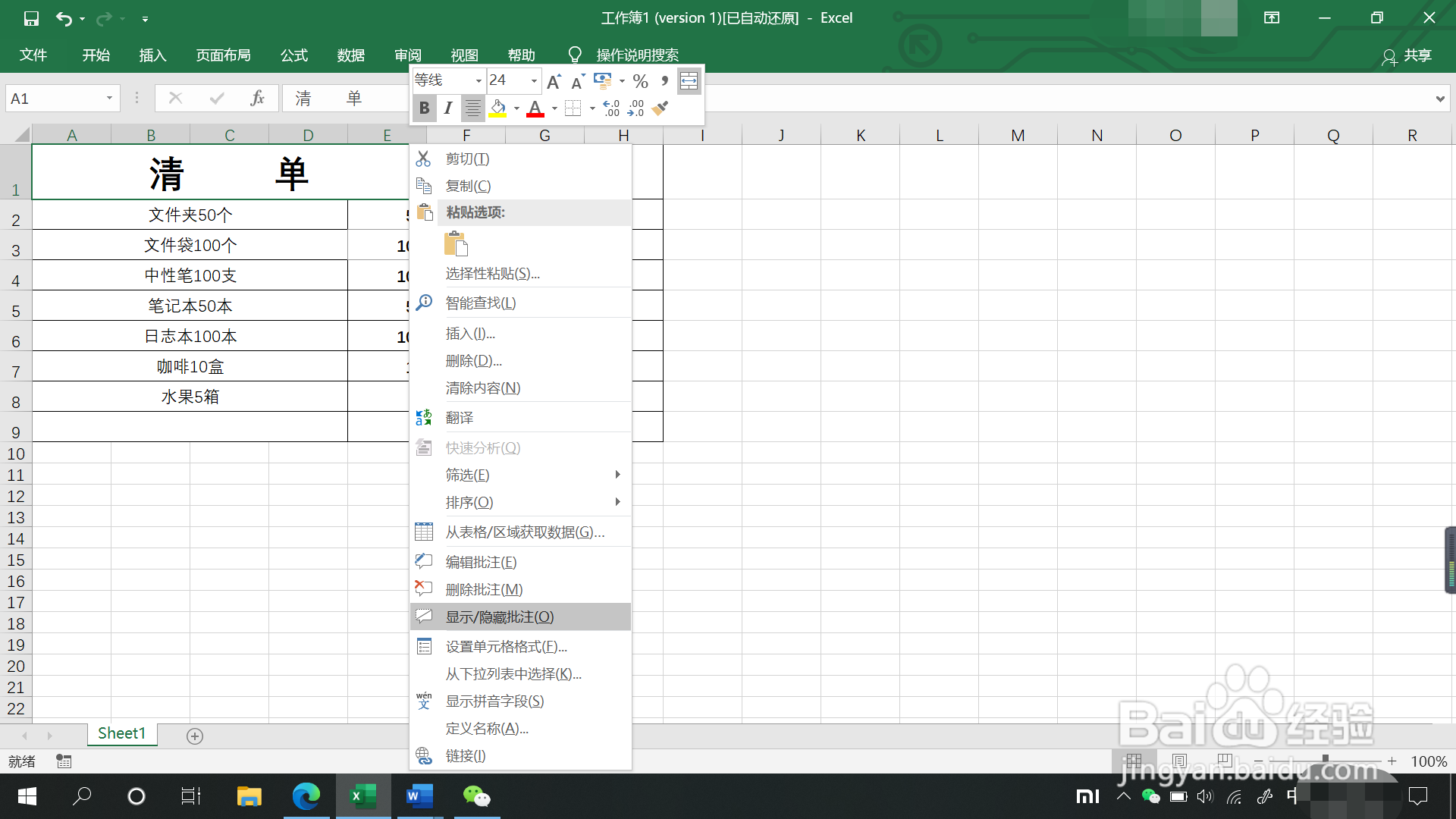Open the 等线 font name dropdown

pyautogui.click(x=479, y=81)
